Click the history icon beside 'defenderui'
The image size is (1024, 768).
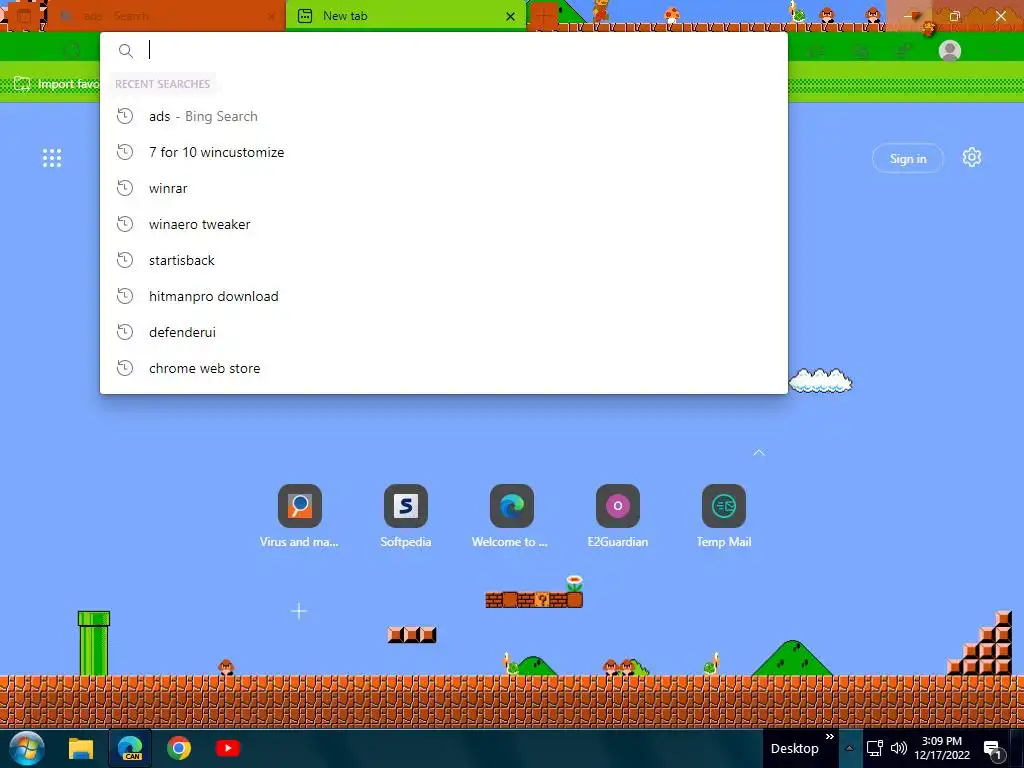click(125, 332)
